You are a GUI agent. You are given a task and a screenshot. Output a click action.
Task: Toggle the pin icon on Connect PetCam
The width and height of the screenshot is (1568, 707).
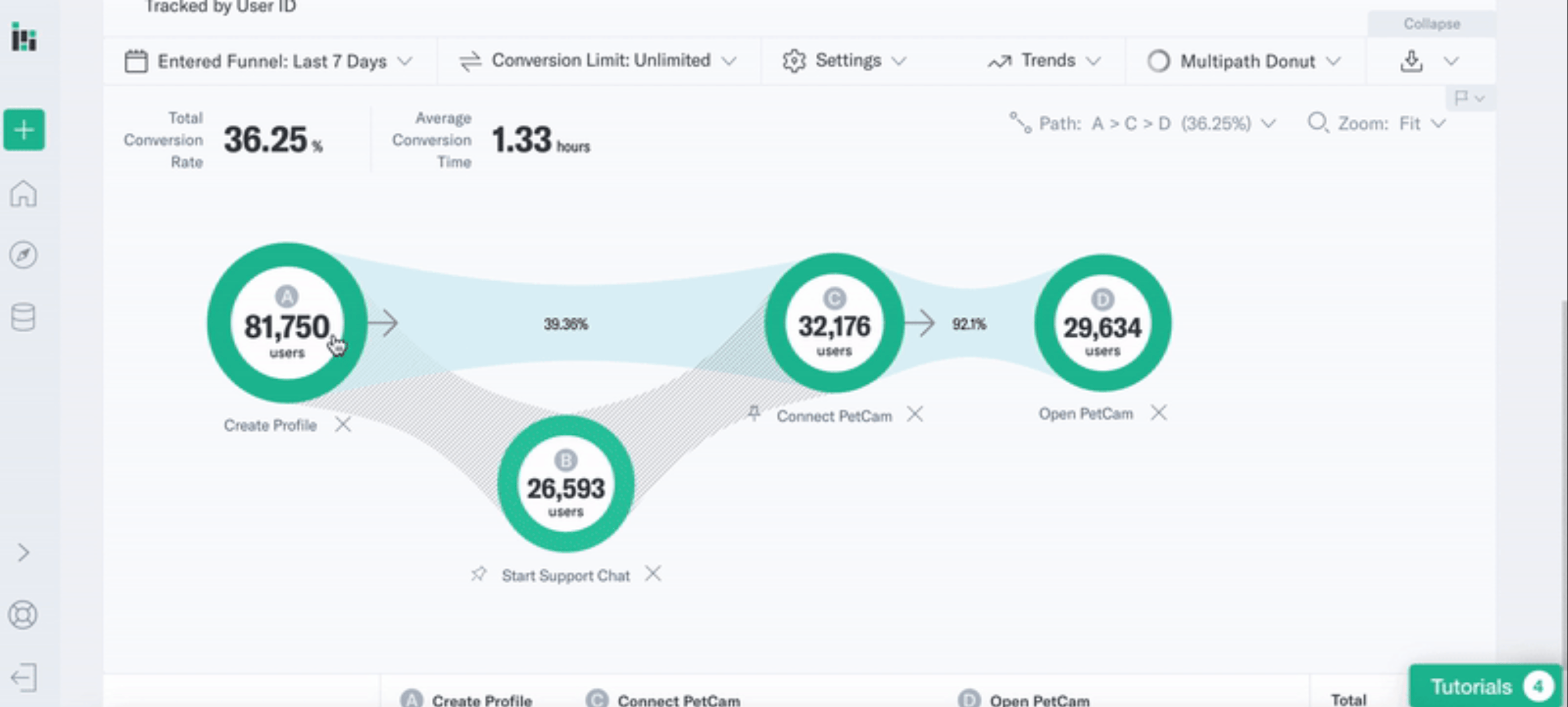[754, 413]
